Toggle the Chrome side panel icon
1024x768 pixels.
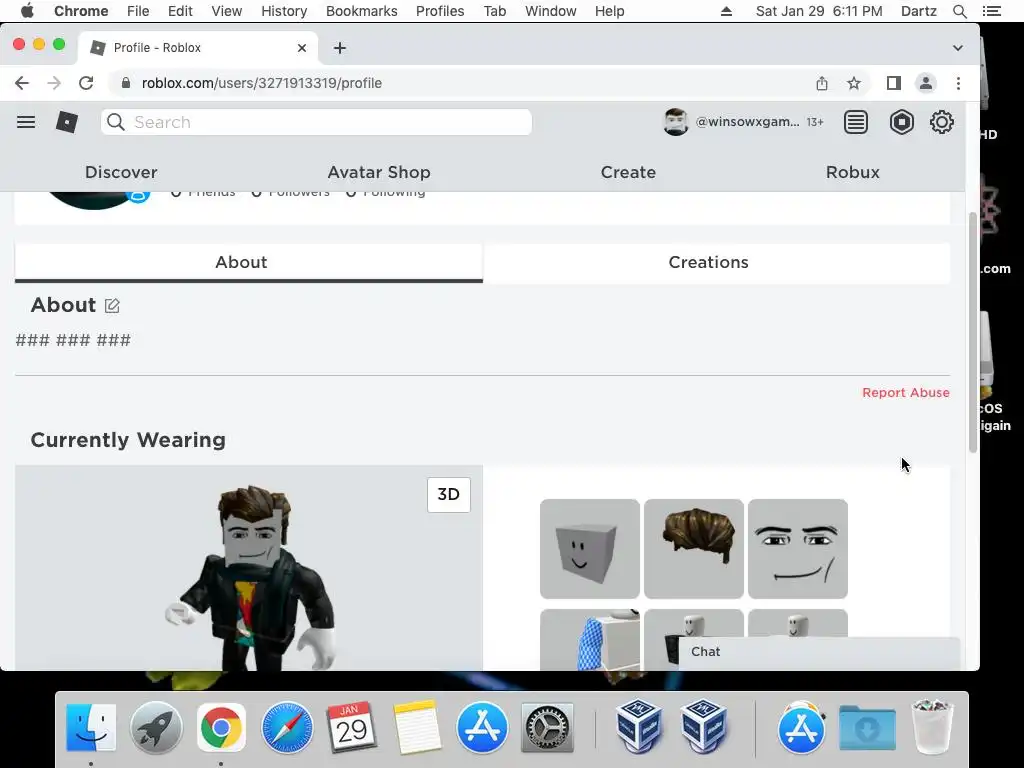click(893, 83)
